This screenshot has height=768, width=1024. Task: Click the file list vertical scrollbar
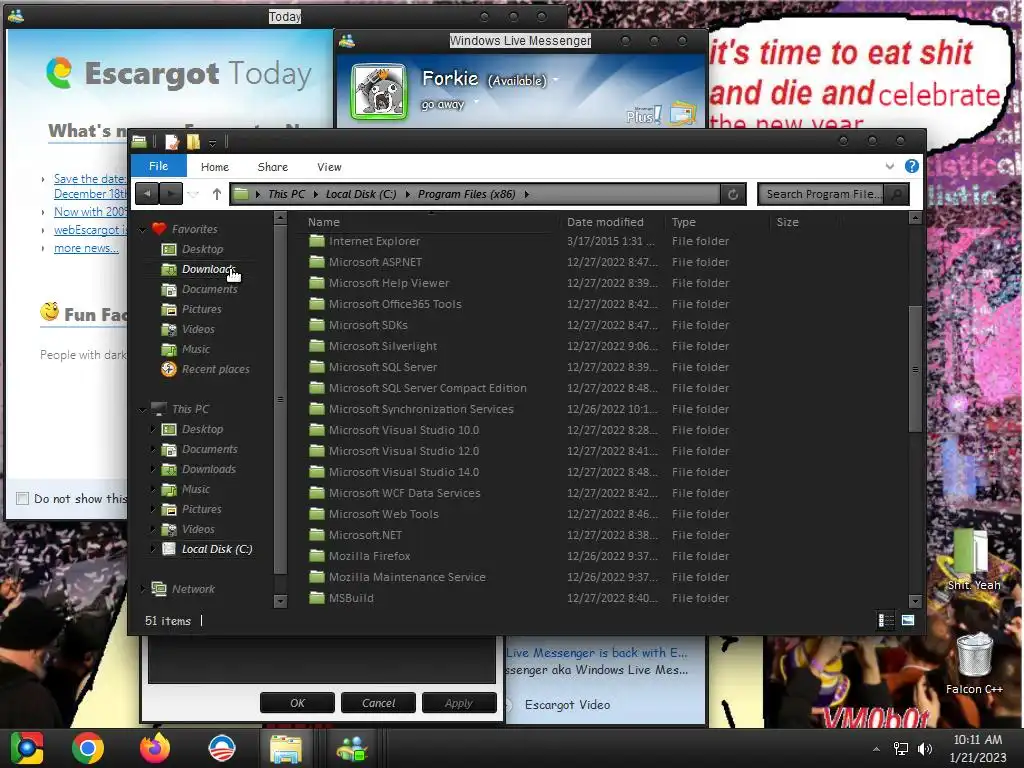coord(915,369)
